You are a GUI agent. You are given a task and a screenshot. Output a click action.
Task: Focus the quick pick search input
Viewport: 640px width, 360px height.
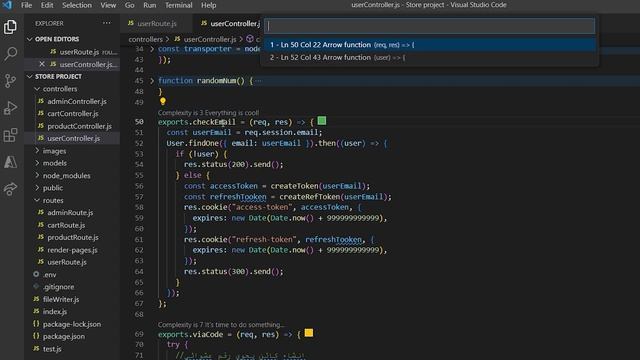430,26
